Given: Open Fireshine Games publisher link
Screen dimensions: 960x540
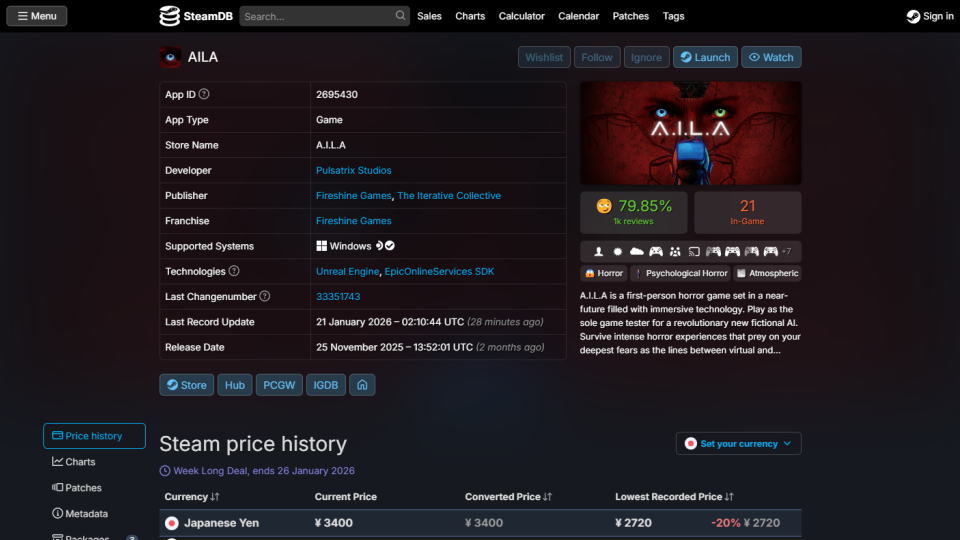Looking at the screenshot, I should (x=353, y=195).
